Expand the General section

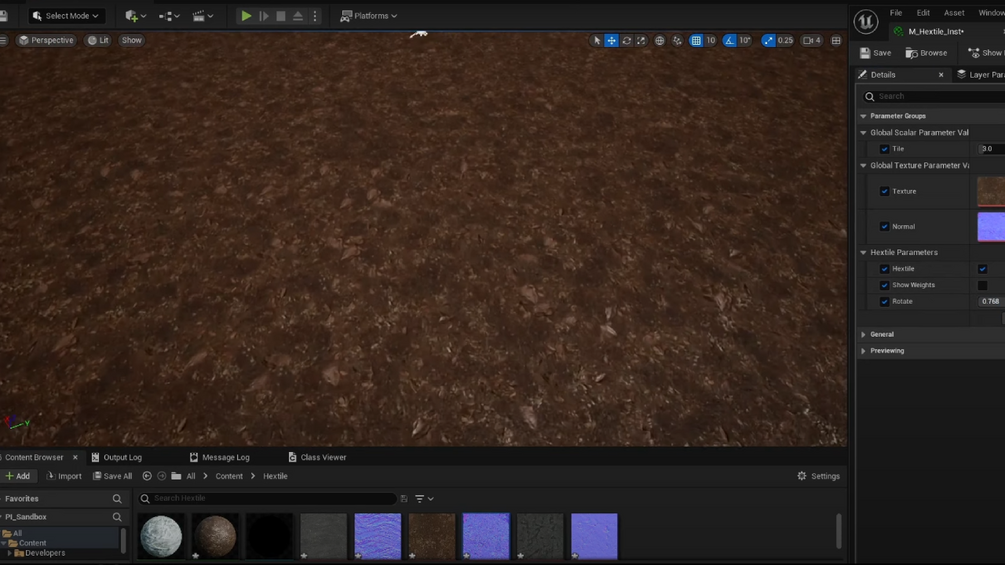click(863, 334)
